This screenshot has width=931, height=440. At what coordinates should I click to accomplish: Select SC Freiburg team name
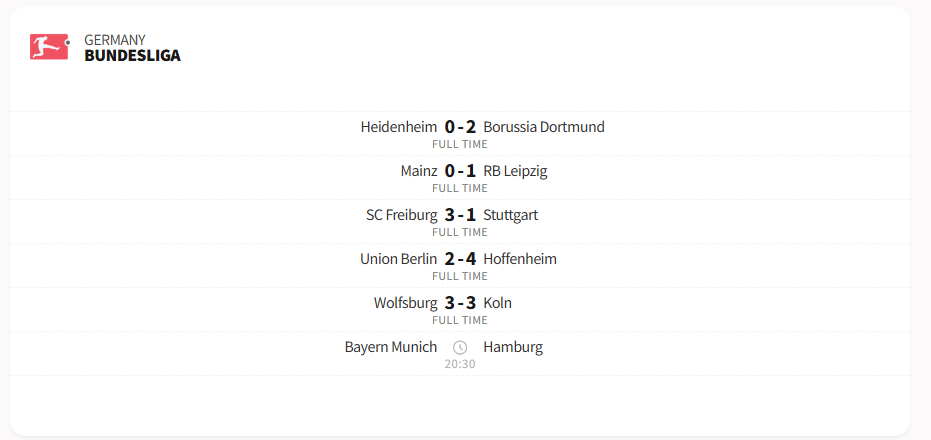[402, 215]
